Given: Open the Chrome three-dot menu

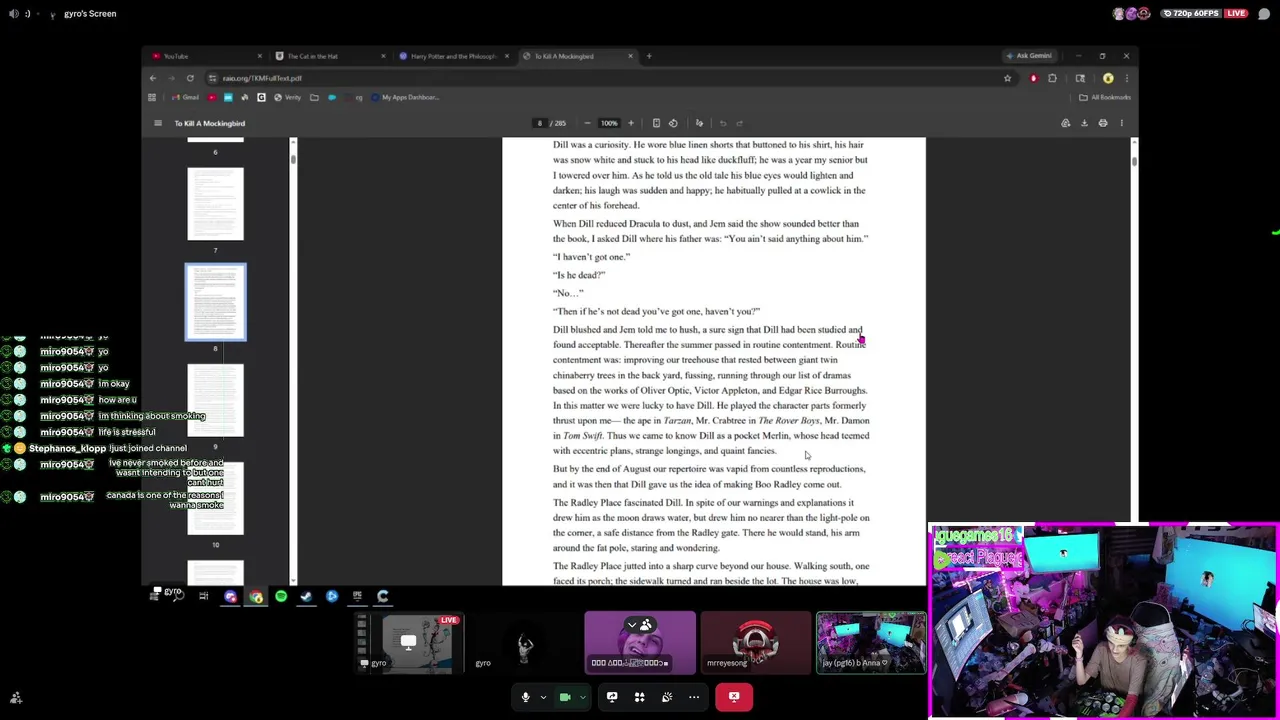Looking at the screenshot, I should [x=1127, y=78].
